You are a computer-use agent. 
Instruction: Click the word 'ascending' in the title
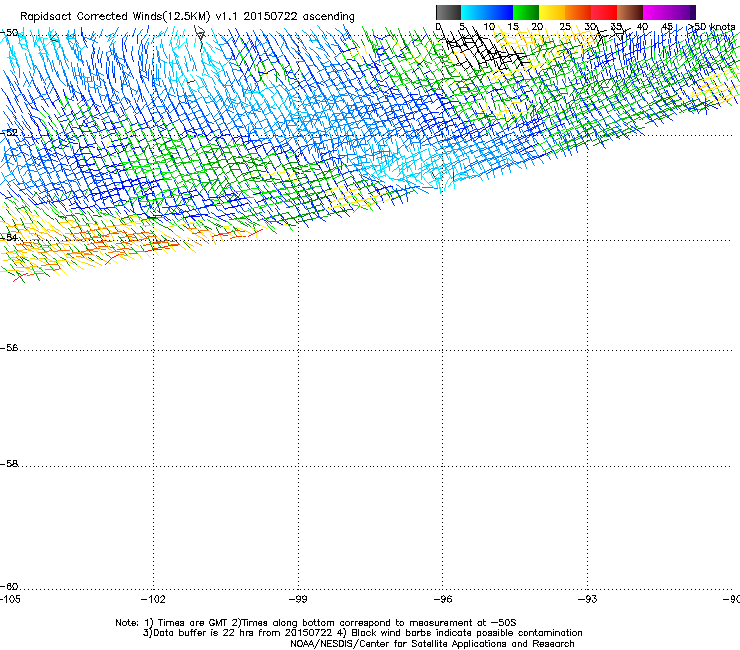pos(328,17)
